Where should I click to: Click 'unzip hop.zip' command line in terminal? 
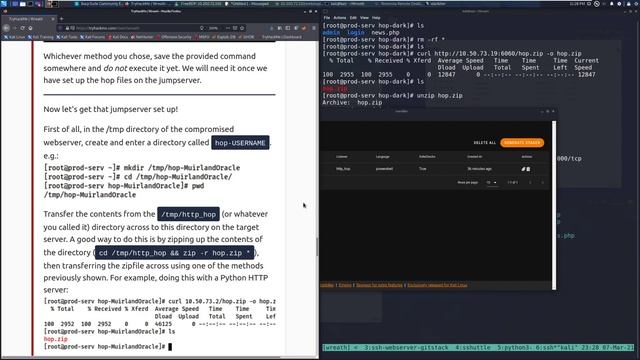point(392,96)
